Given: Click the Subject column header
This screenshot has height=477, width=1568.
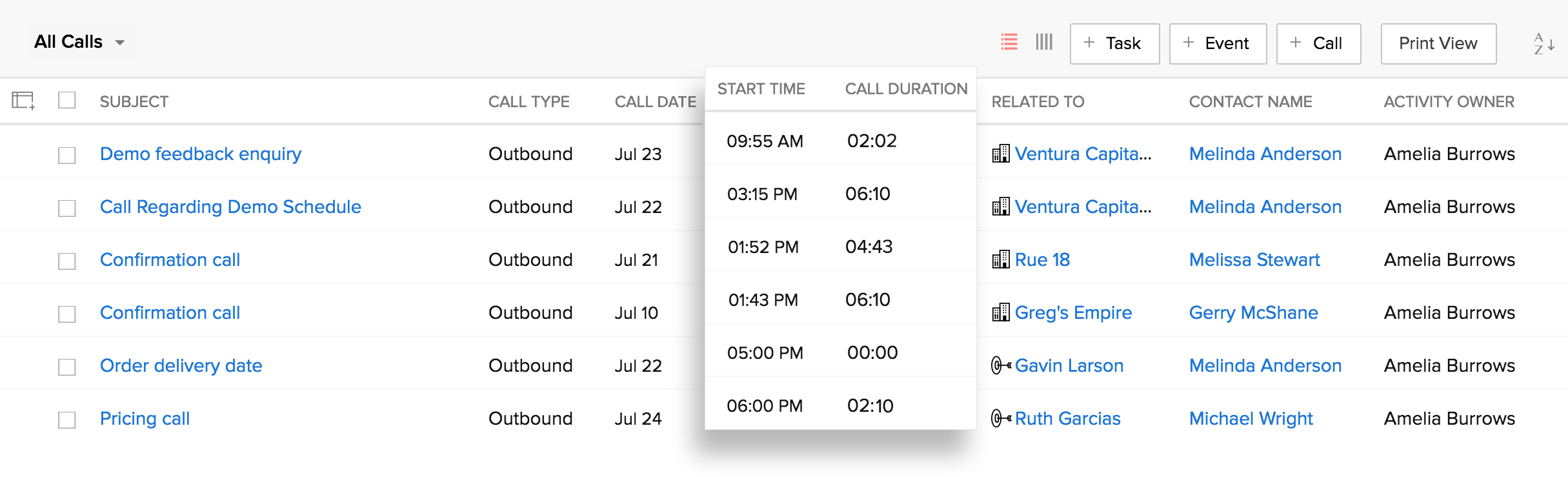Looking at the screenshot, I should point(134,102).
